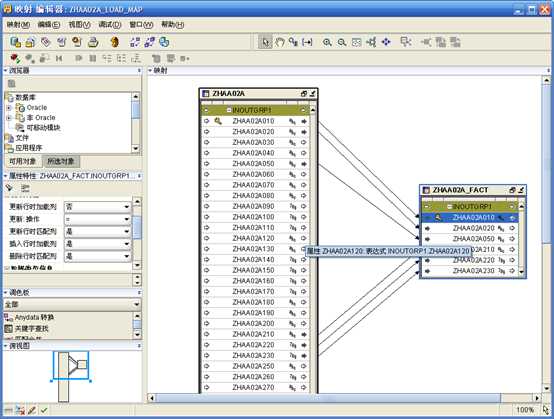Click the brown figure icon in the toolbar
The width and height of the screenshot is (554, 419).
pos(114,42)
